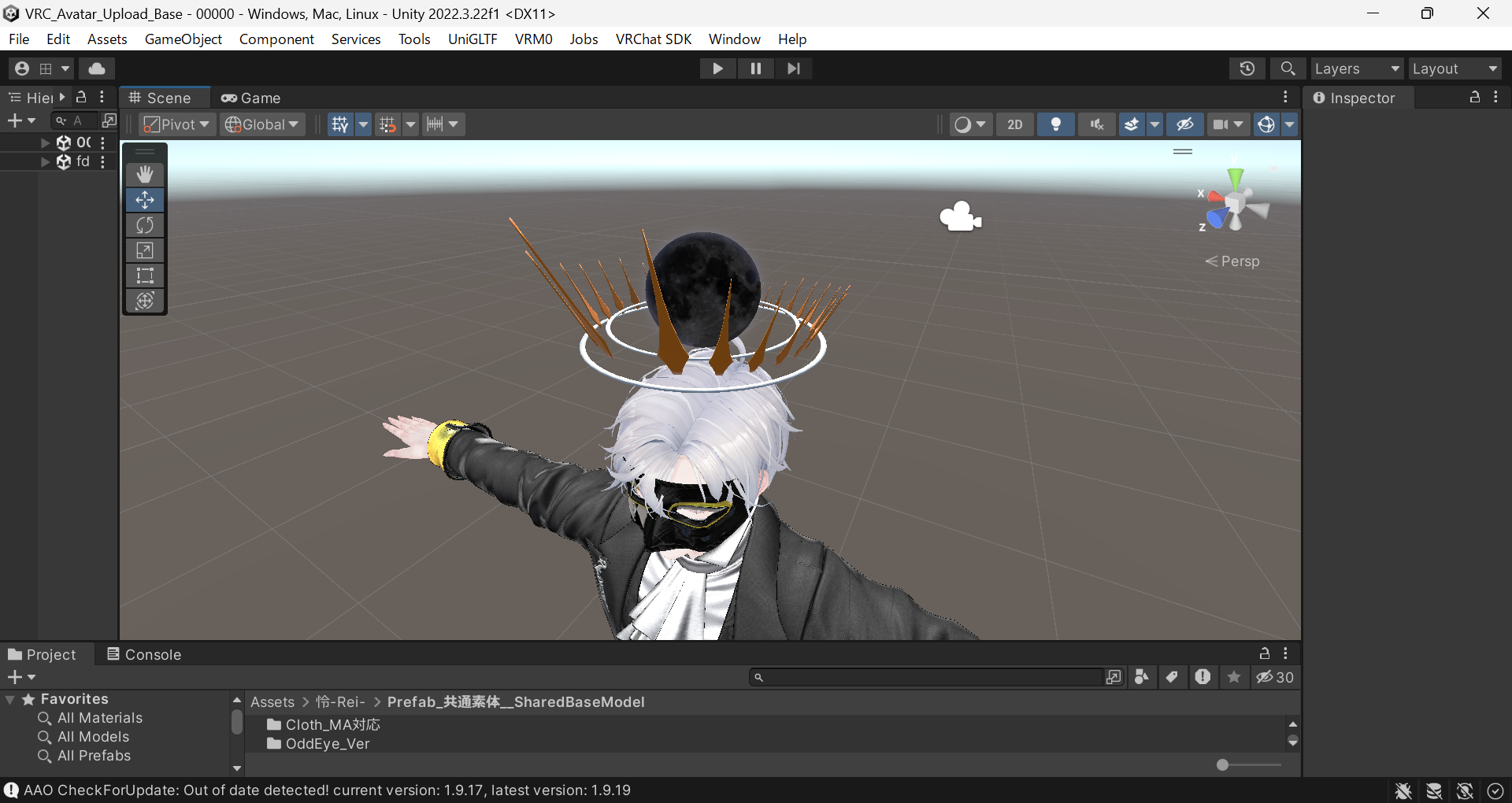Lock the Inspector panel
The height and width of the screenshot is (803, 1512).
1475,97
